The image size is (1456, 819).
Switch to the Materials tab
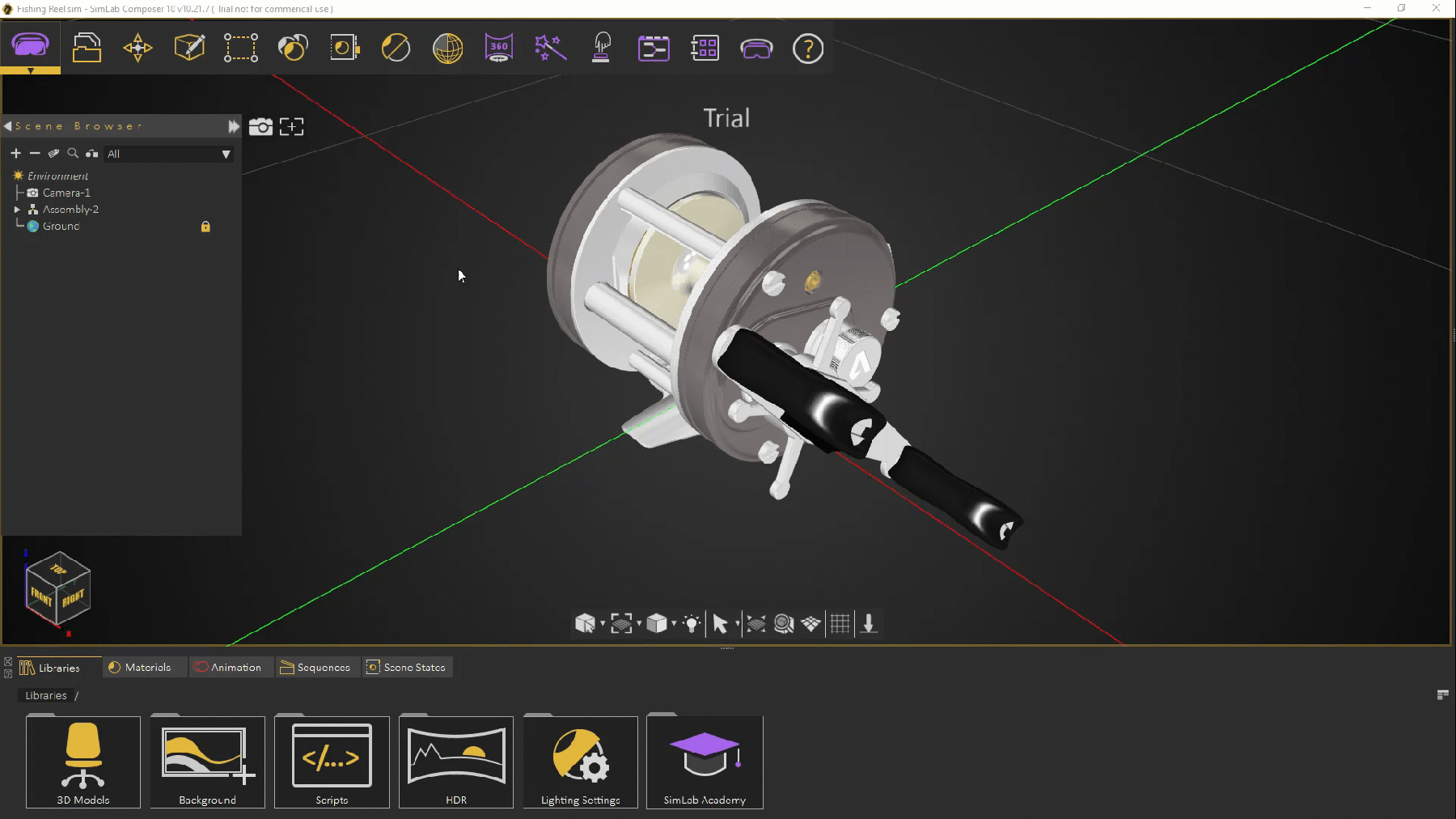(x=140, y=667)
